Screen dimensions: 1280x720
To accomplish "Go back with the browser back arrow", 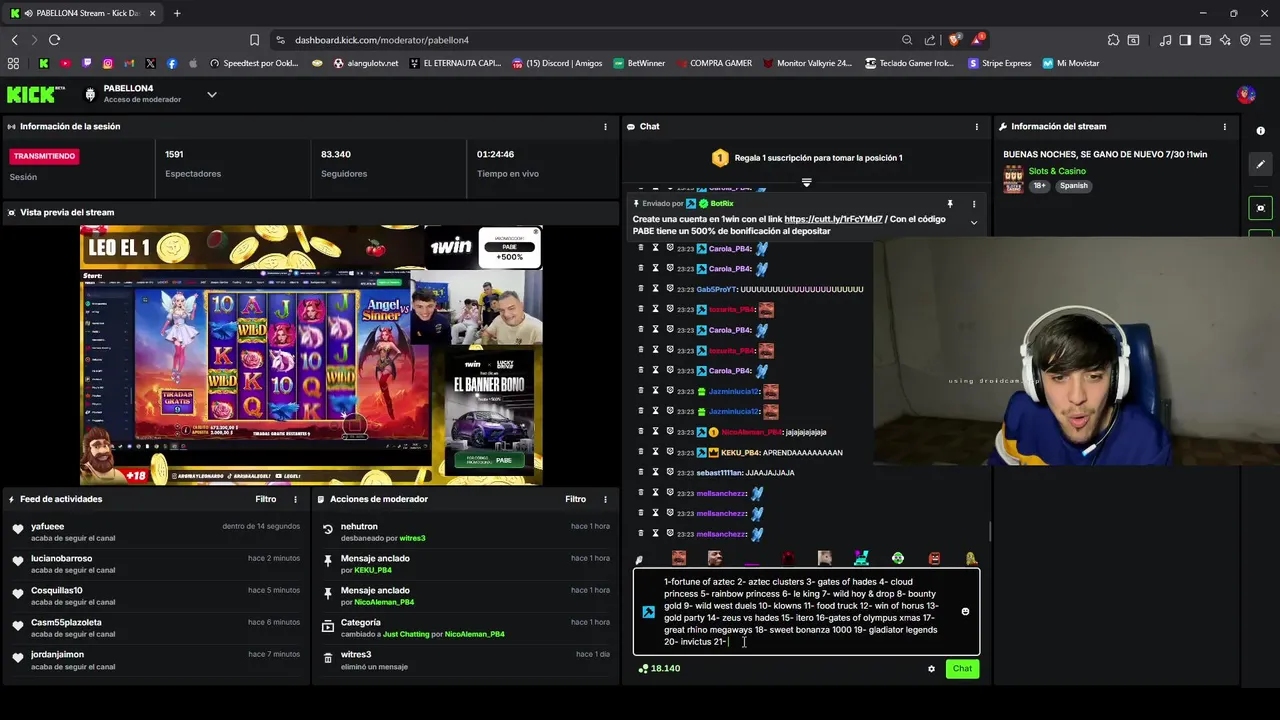I will click(14, 40).
